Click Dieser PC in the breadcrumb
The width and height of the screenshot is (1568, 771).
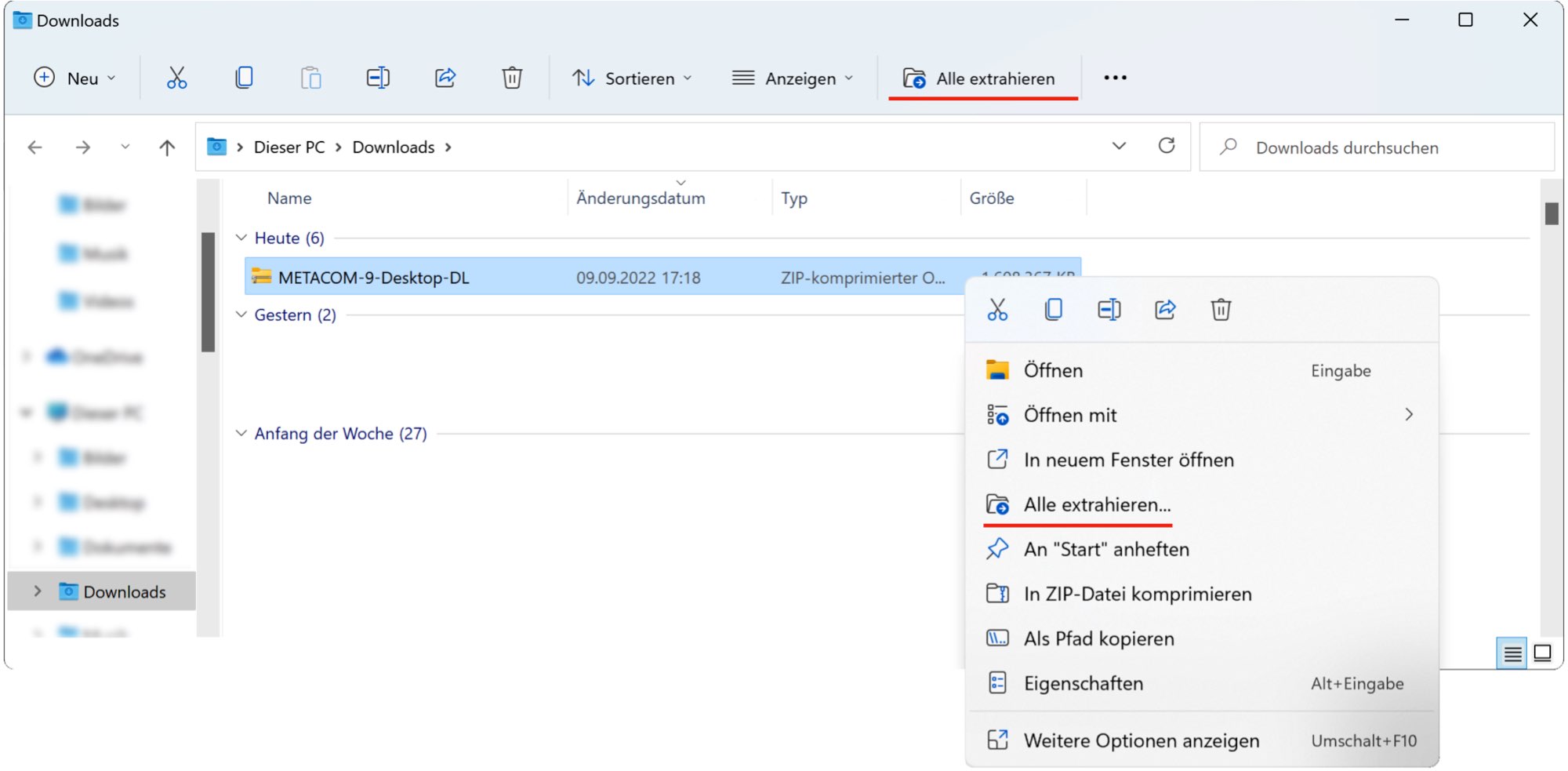289,147
